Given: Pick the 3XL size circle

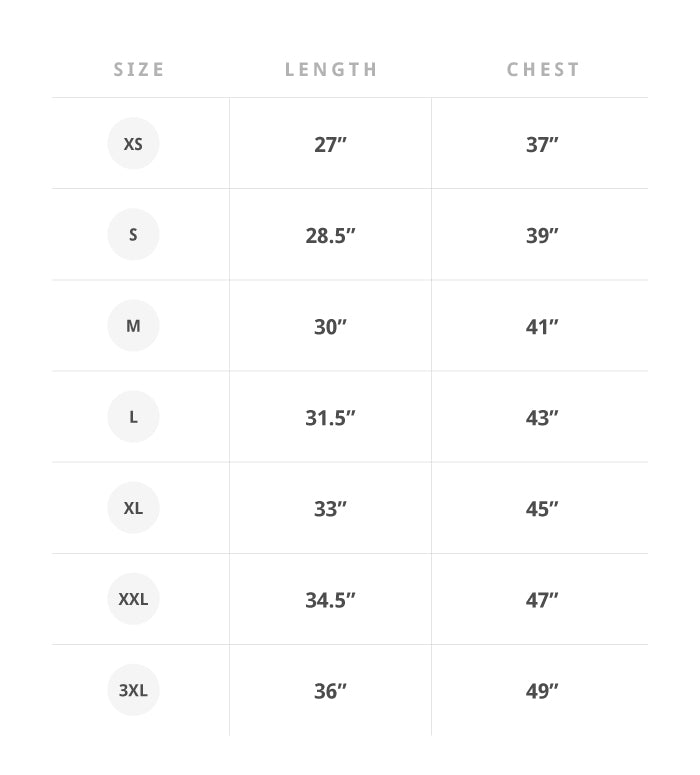Looking at the screenshot, I should 133,690.
